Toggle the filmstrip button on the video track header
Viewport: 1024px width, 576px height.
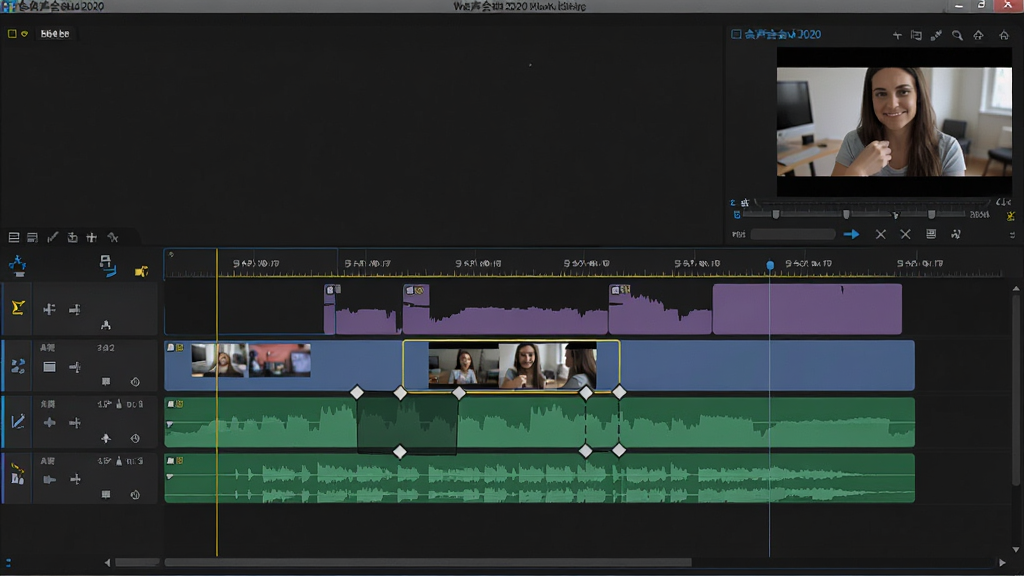pyautogui.click(x=49, y=367)
